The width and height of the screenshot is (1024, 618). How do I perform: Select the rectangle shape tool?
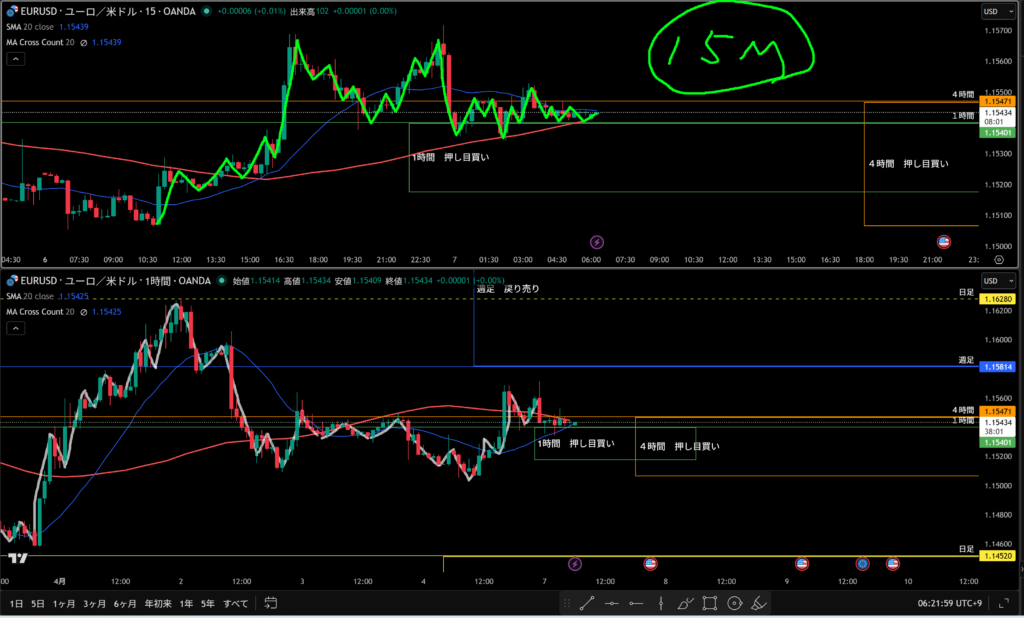click(710, 603)
